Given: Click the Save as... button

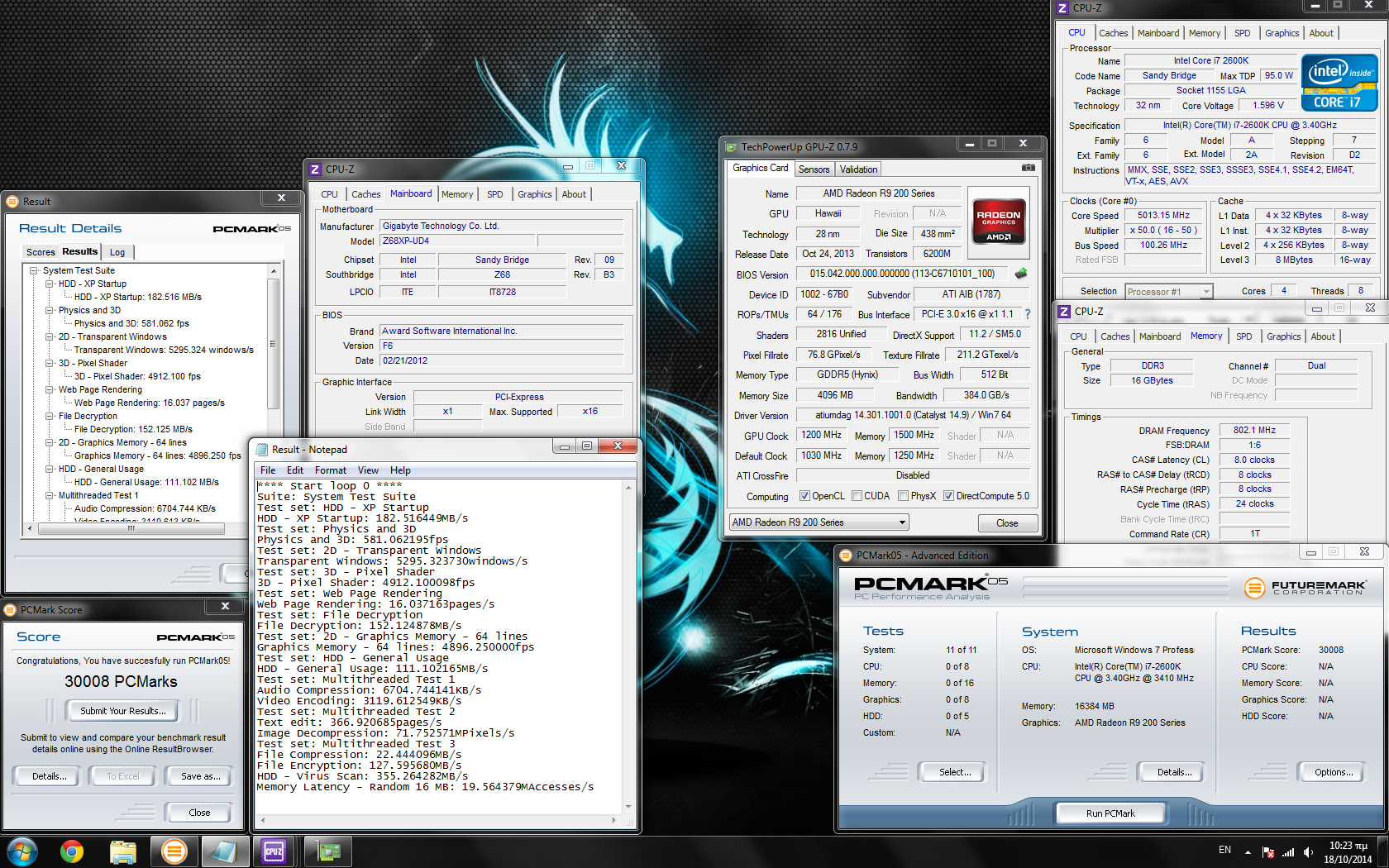Looking at the screenshot, I should tap(201, 776).
